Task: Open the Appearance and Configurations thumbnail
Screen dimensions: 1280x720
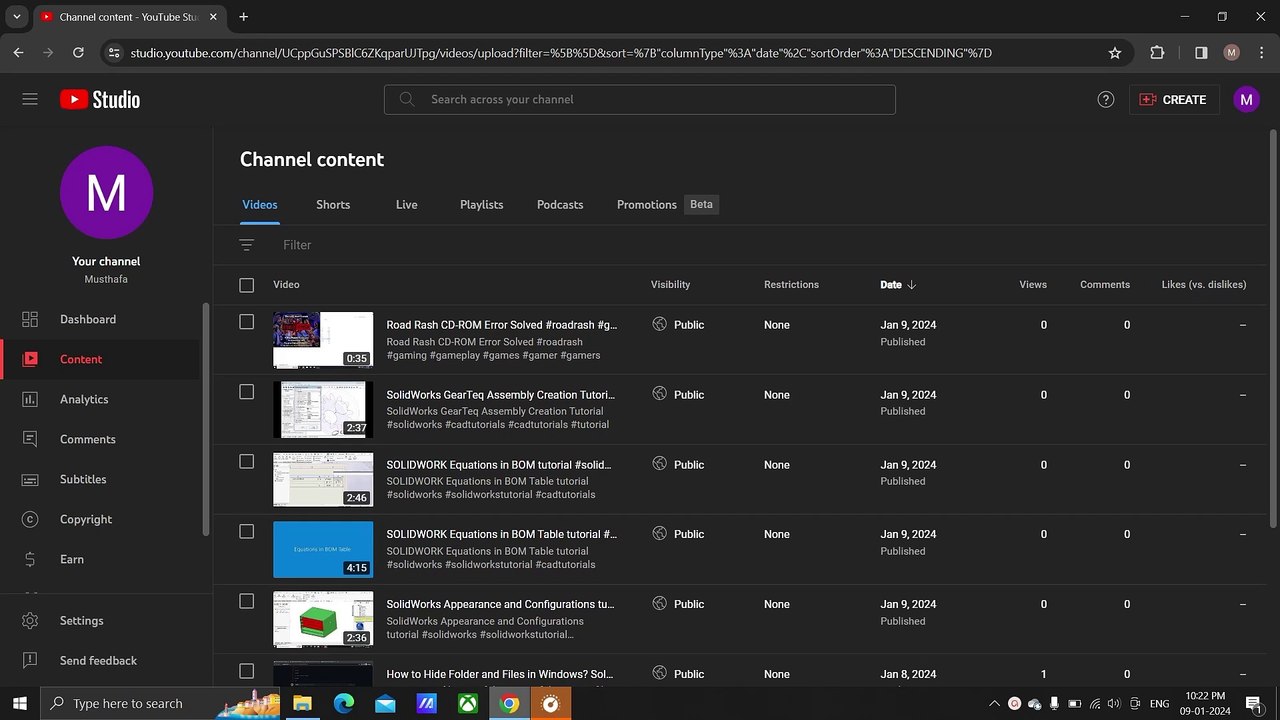Action: tap(323, 619)
